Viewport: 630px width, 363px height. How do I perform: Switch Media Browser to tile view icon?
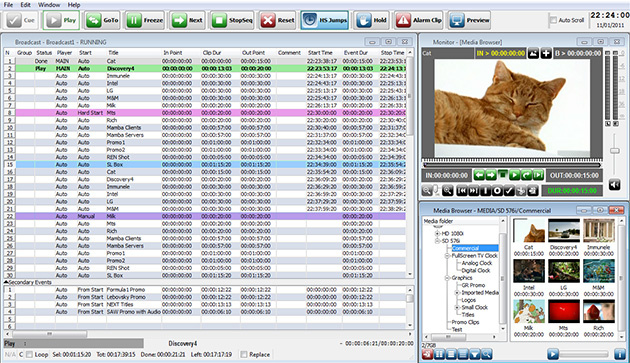pos(451,354)
